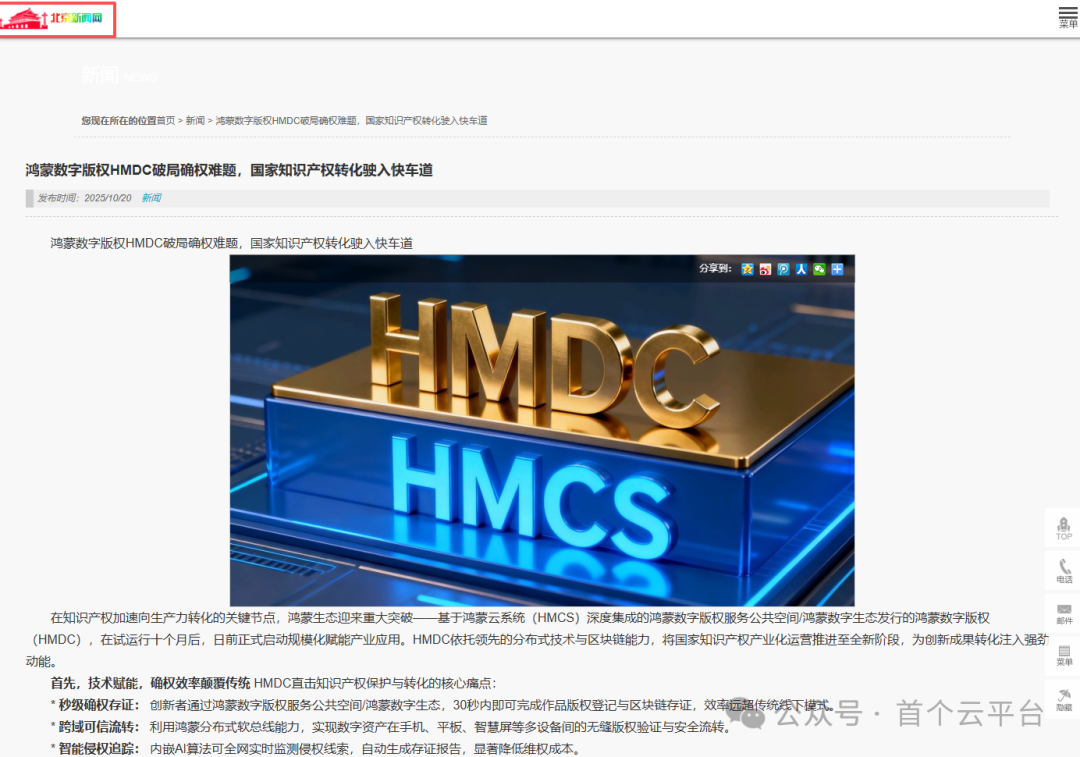Open the top-right hamburger 菜单 menu
The image size is (1080, 757).
tap(1068, 16)
